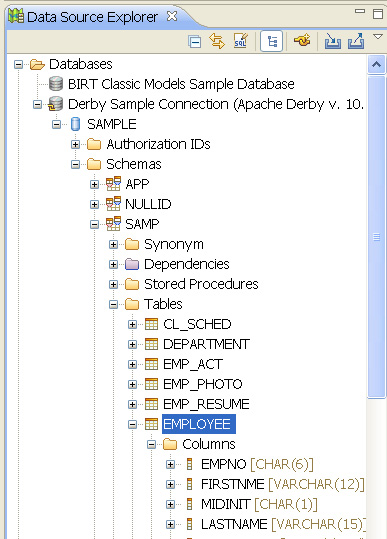Screen dimensions: 387x539
Task: Select the Data Source Explorer tab
Action: pos(92,17)
